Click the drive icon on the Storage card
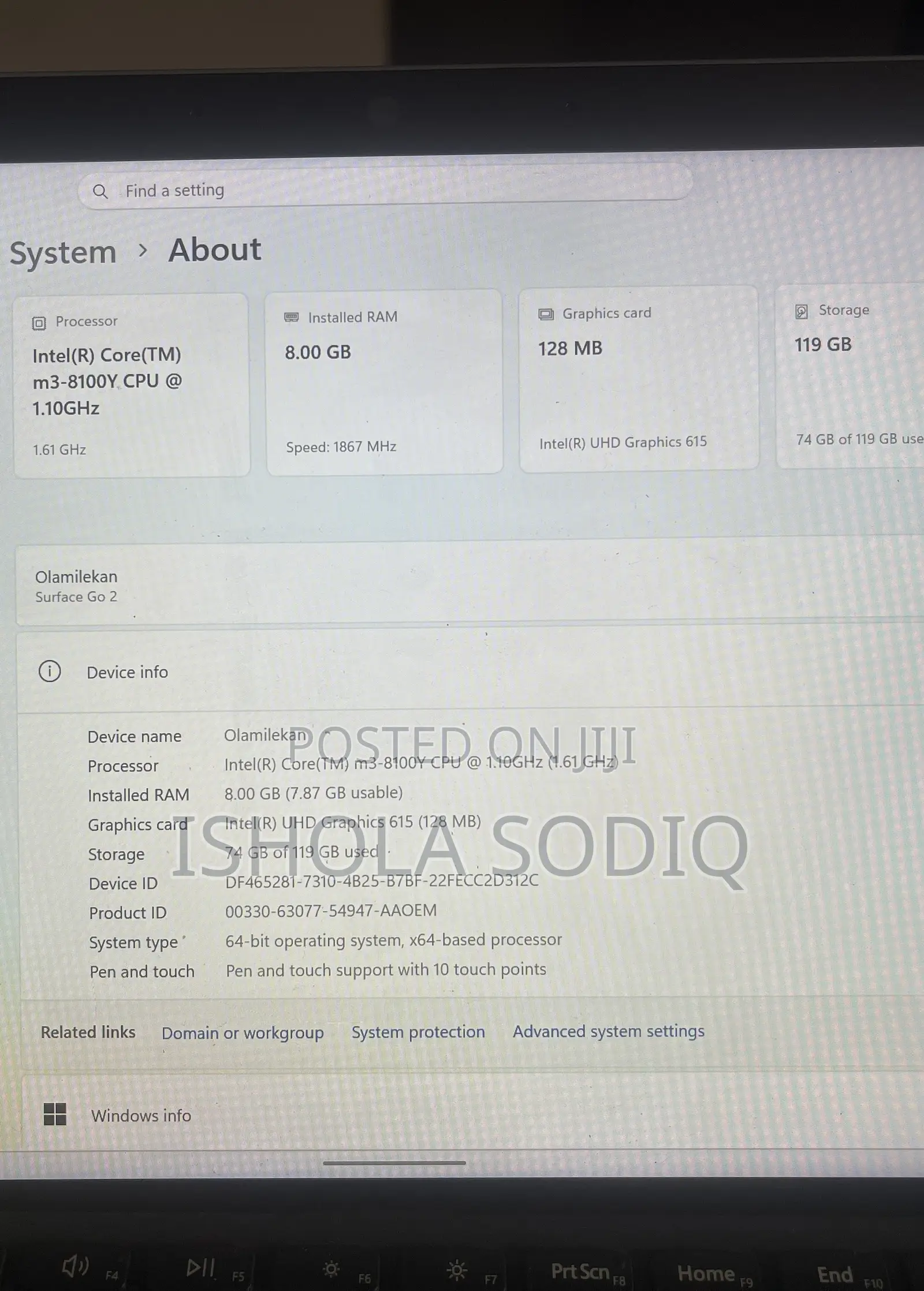 click(802, 311)
